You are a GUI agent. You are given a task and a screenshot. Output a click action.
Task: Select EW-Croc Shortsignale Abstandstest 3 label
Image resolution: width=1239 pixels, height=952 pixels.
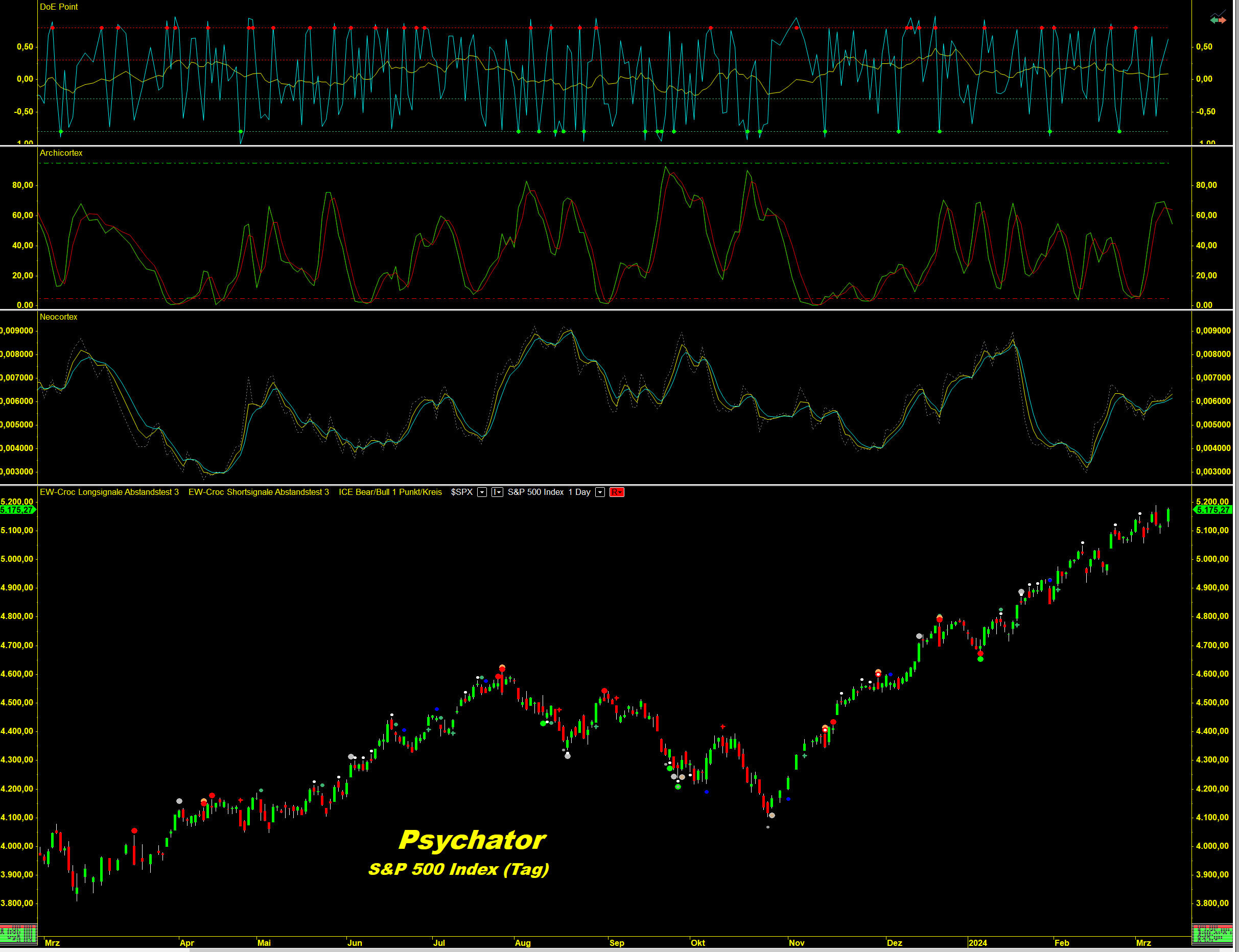tap(259, 492)
